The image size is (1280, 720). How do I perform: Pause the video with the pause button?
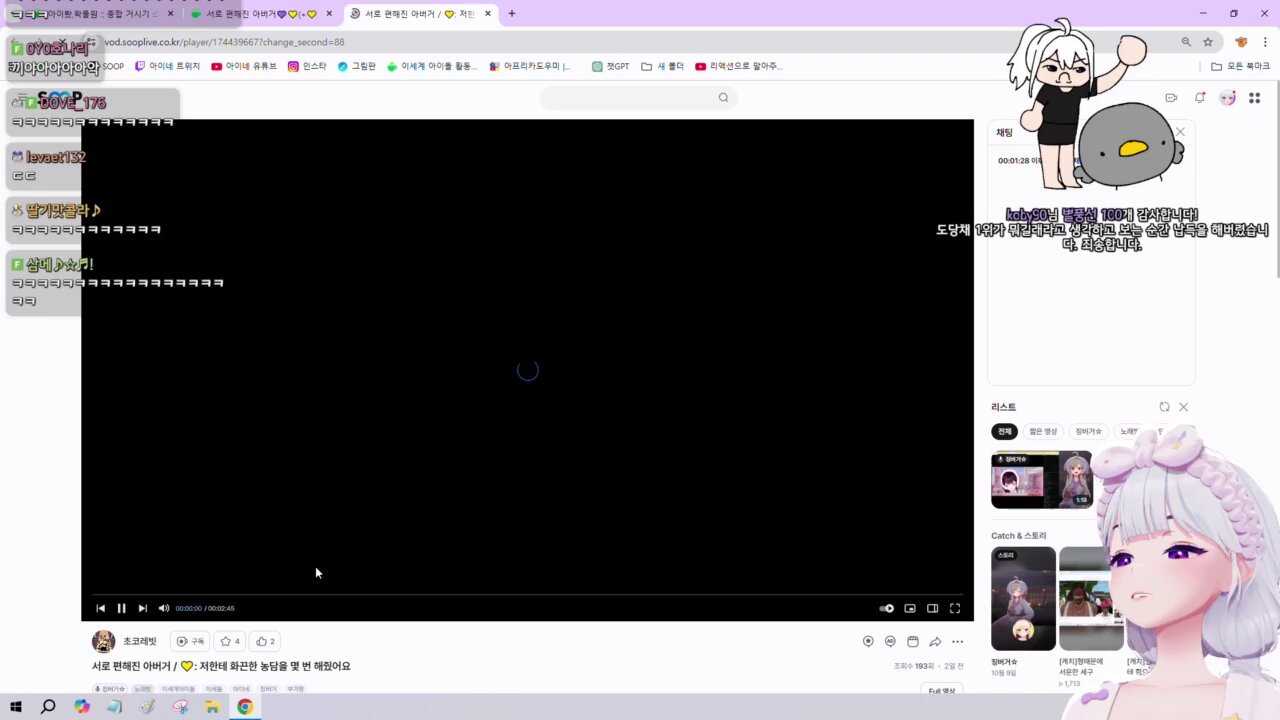click(121, 608)
